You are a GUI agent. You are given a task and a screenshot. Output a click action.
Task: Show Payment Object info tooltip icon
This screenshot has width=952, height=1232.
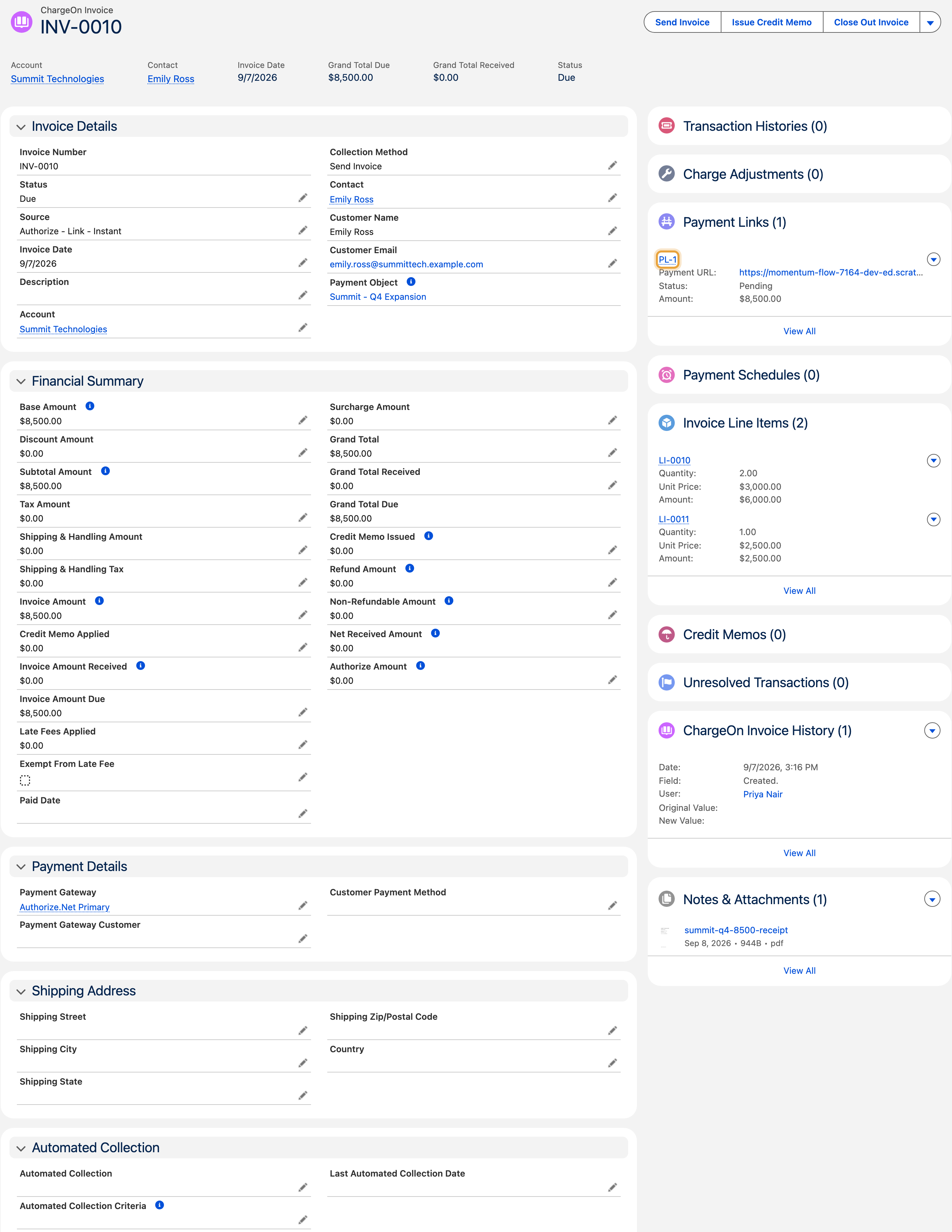(411, 282)
